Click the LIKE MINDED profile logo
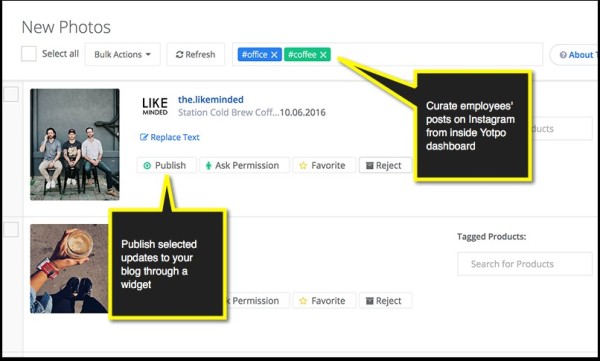 pos(155,106)
